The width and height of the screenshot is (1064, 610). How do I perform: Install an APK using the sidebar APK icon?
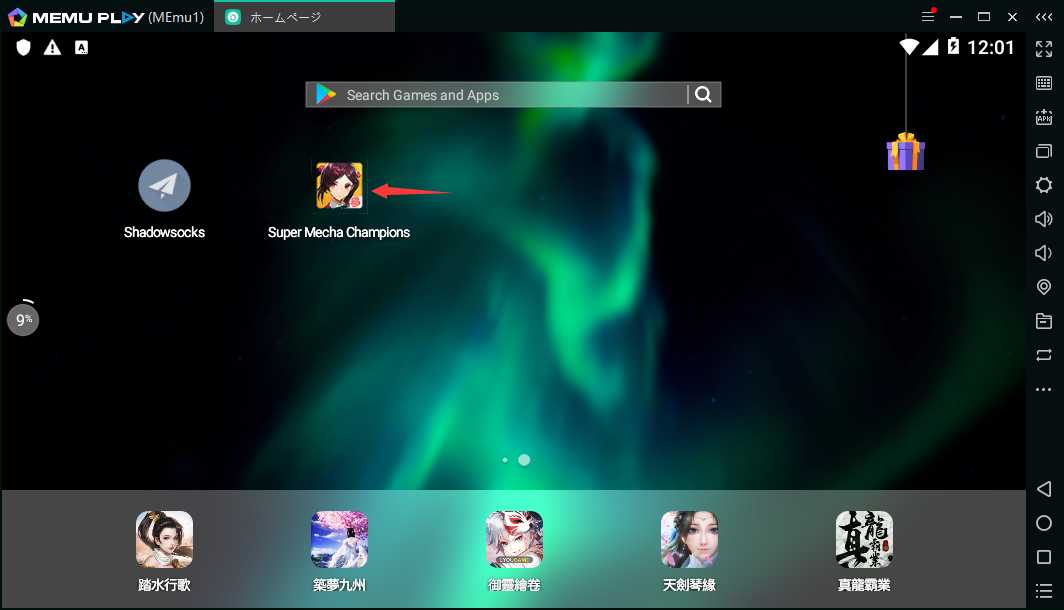(x=1044, y=117)
